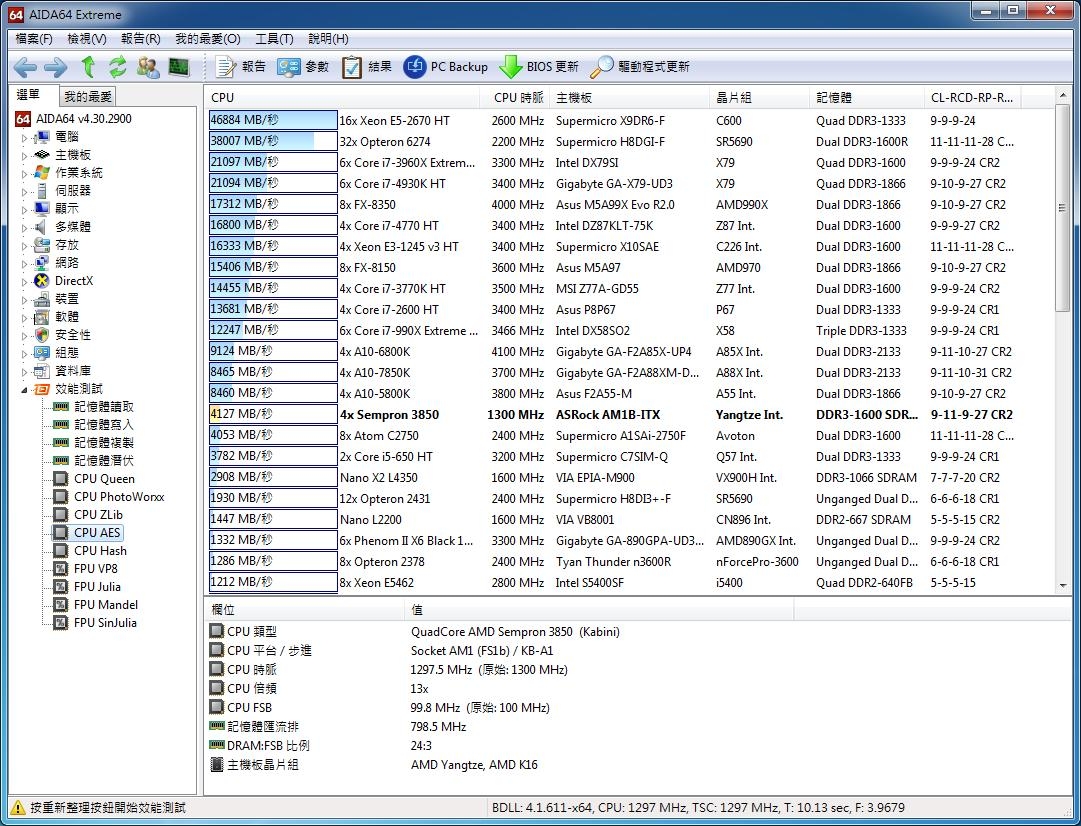Image resolution: width=1081 pixels, height=826 pixels.
Task: Click the 驅動程式更新 driver update button
Action: [640, 67]
